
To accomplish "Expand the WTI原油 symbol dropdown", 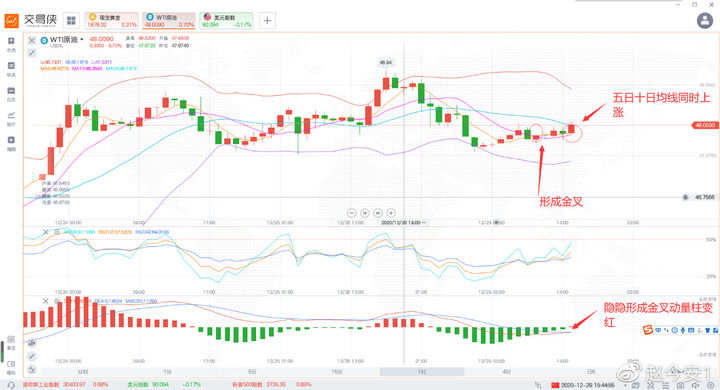I will pos(82,40).
